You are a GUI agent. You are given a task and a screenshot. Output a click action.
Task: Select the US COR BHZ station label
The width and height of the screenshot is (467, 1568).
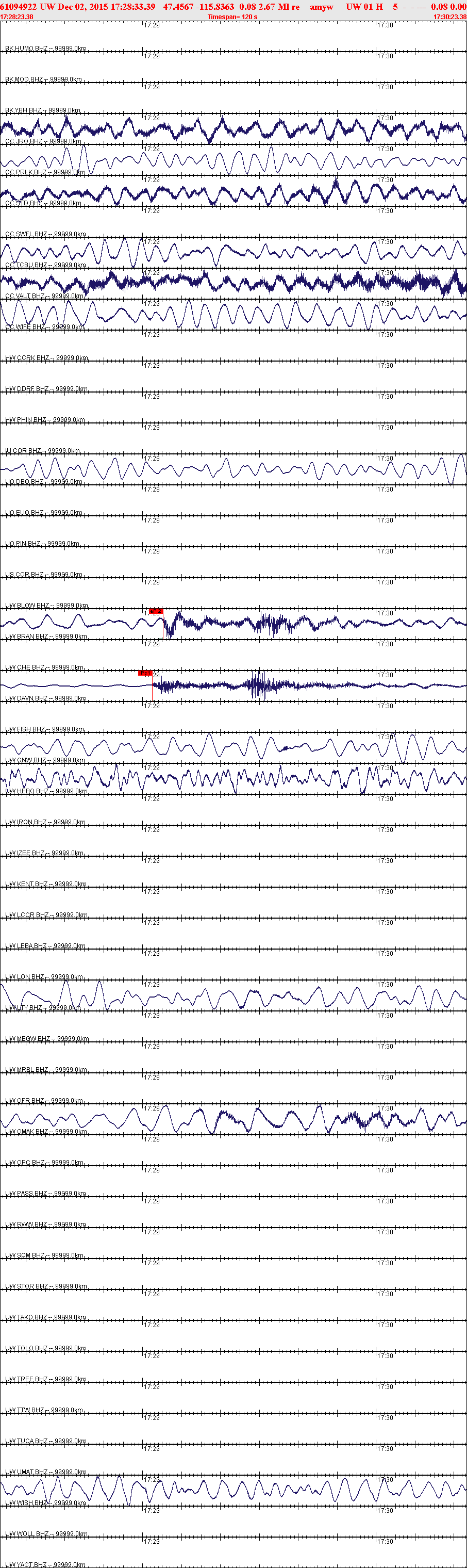coord(44,575)
